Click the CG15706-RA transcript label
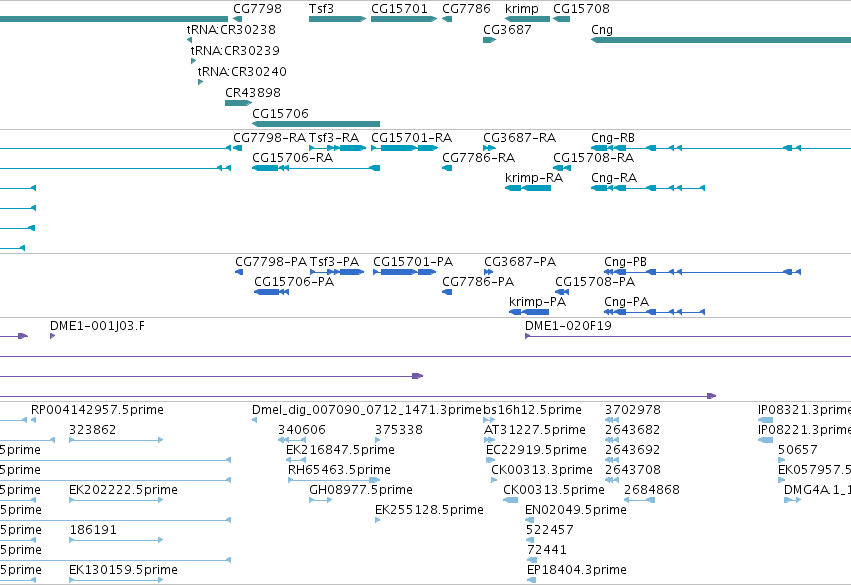This screenshot has width=851, height=585. 293,158
